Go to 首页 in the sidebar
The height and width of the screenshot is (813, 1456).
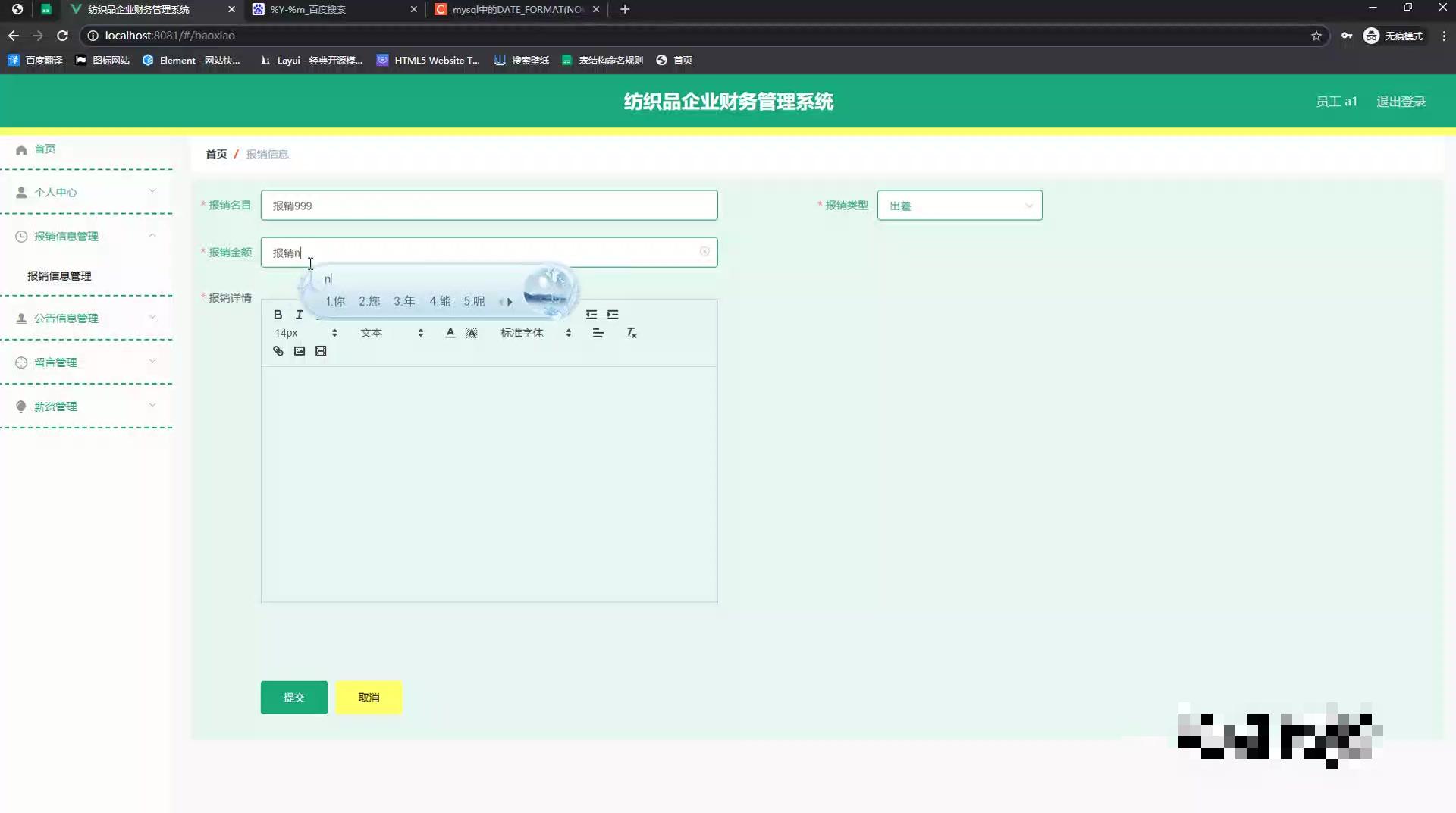[x=45, y=149]
